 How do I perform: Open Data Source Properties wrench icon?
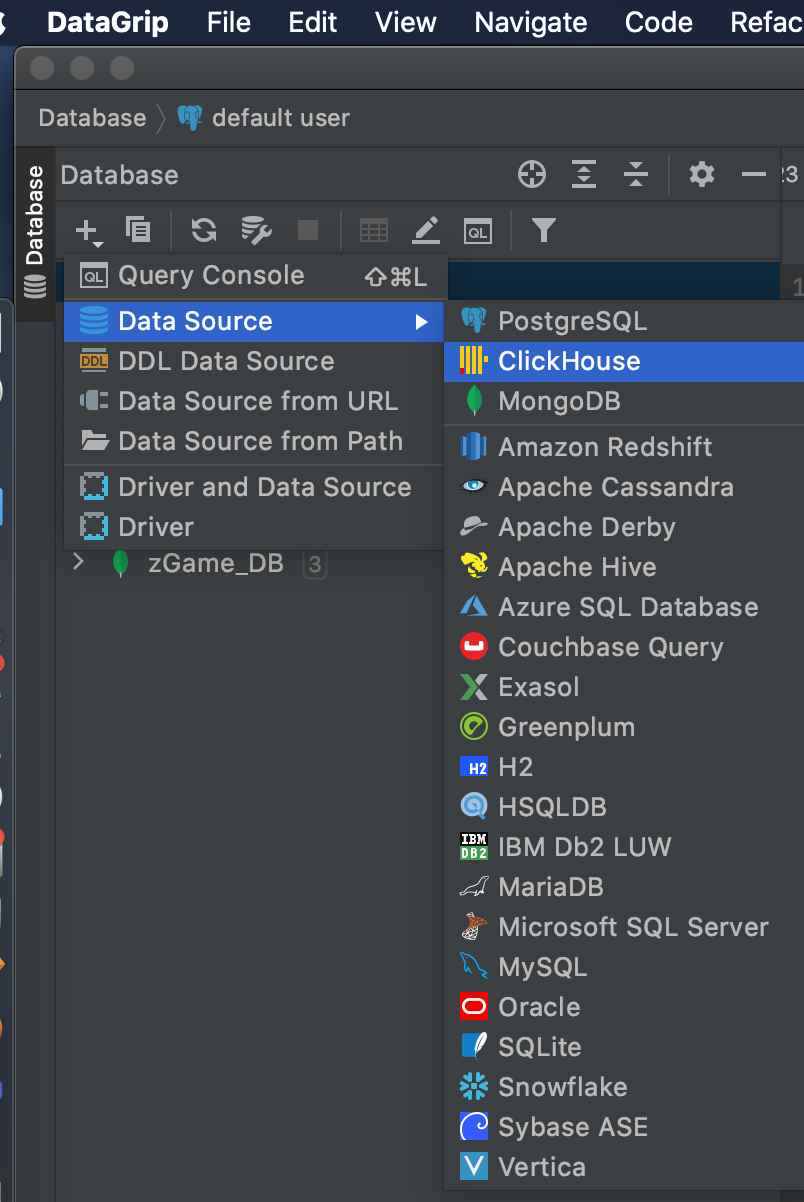[257, 231]
